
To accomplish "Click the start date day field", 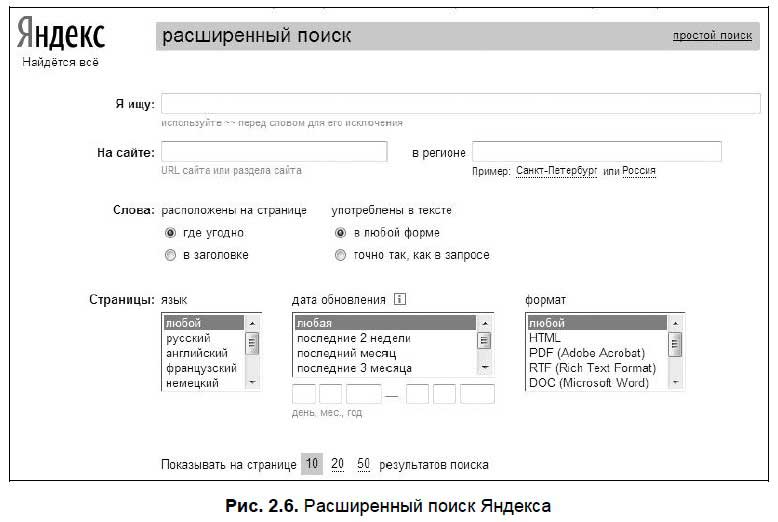I will click(304, 394).
